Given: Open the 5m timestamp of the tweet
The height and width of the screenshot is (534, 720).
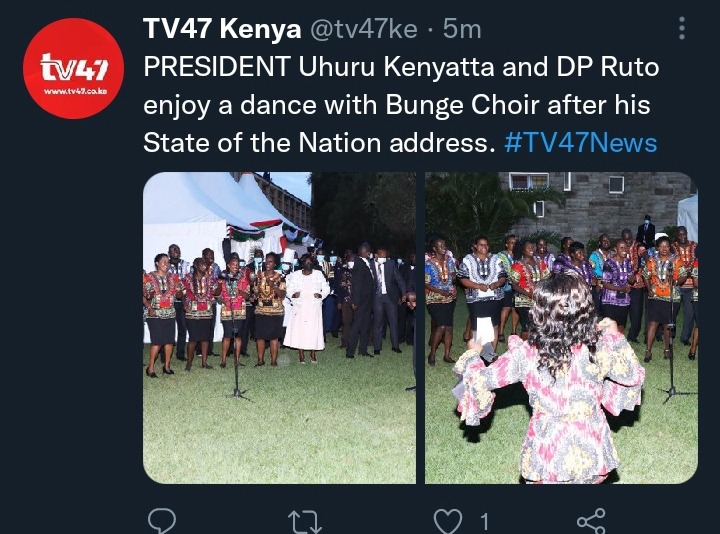Looking at the screenshot, I should tap(462, 29).
